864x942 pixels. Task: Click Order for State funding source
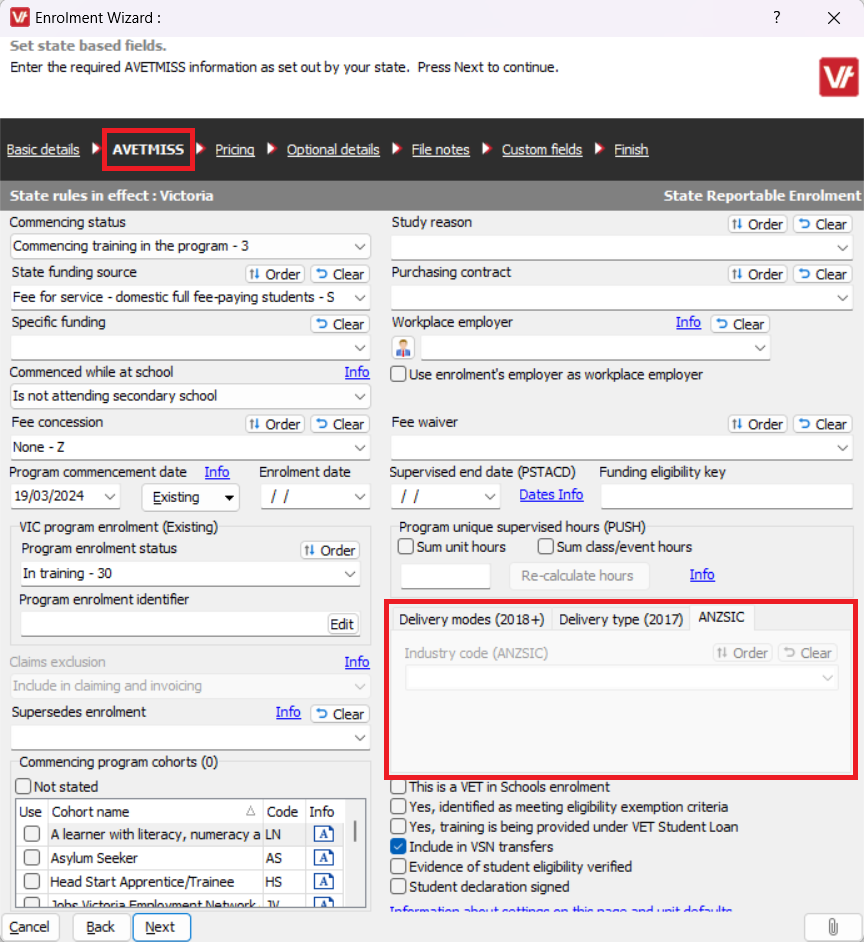pos(275,275)
